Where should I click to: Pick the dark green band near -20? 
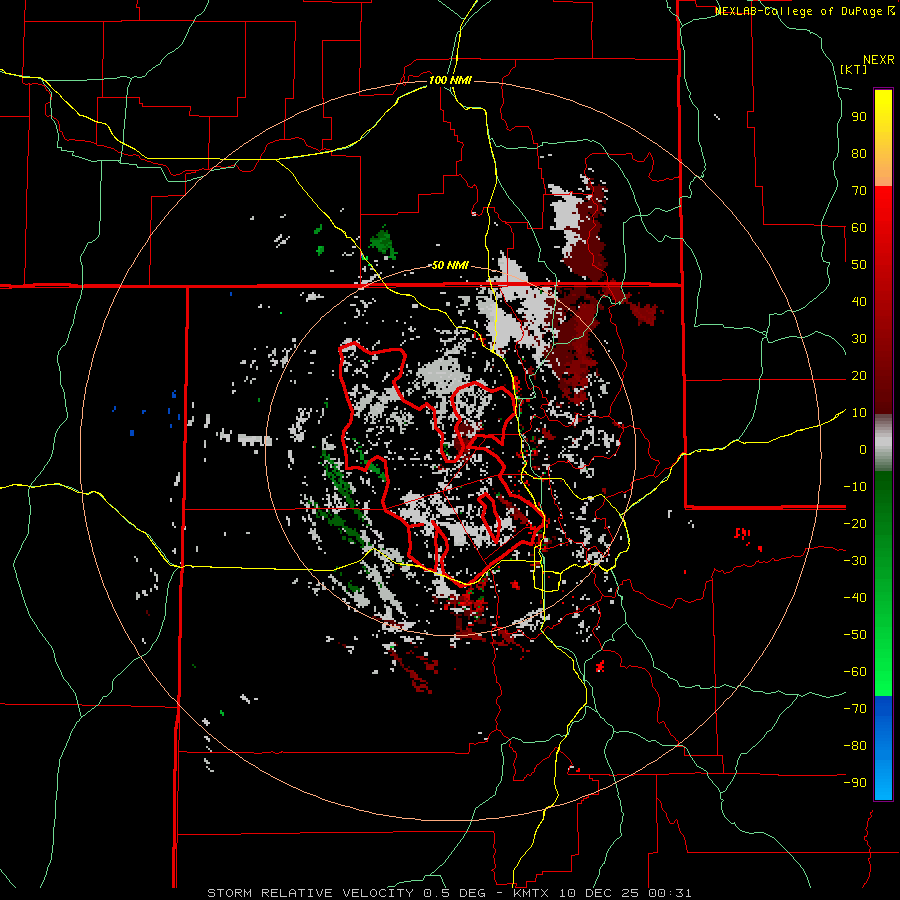point(883,517)
